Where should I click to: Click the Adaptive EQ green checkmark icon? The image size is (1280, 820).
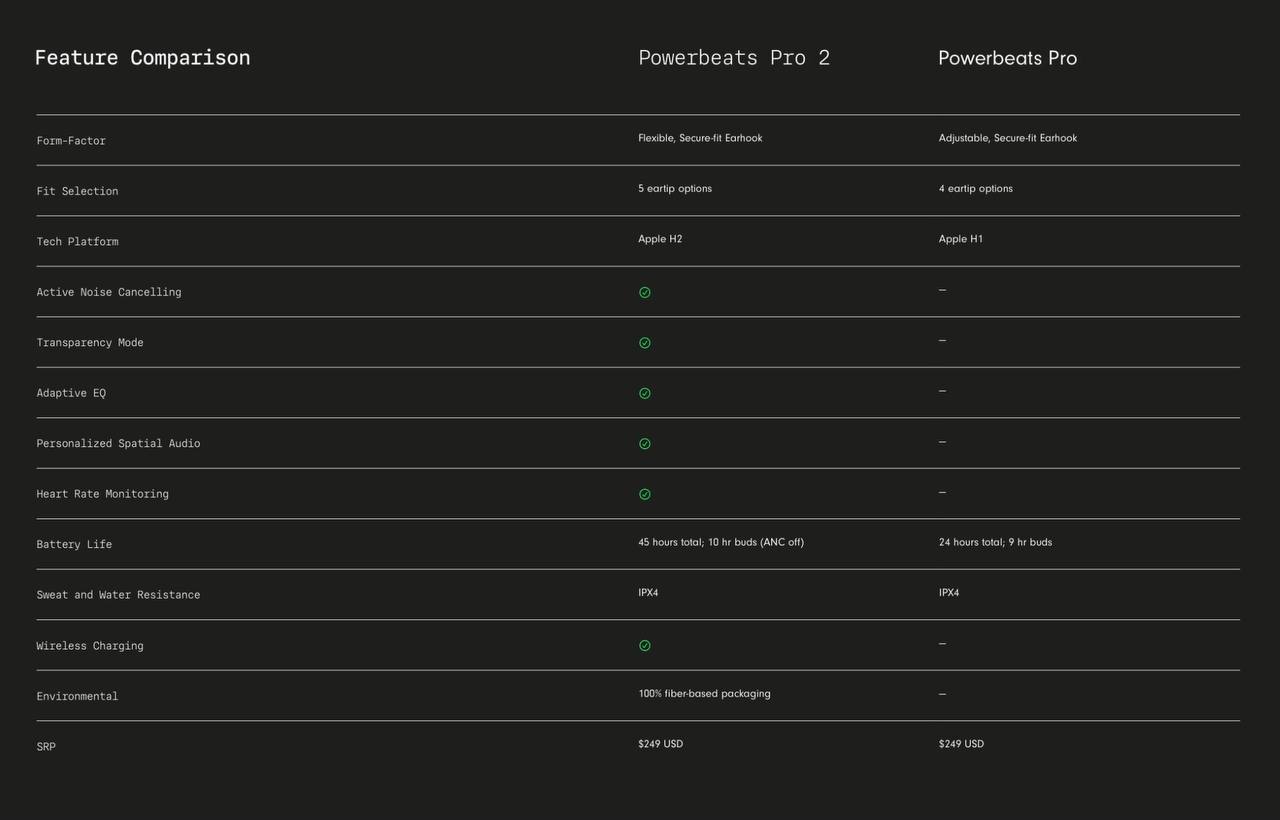(644, 393)
